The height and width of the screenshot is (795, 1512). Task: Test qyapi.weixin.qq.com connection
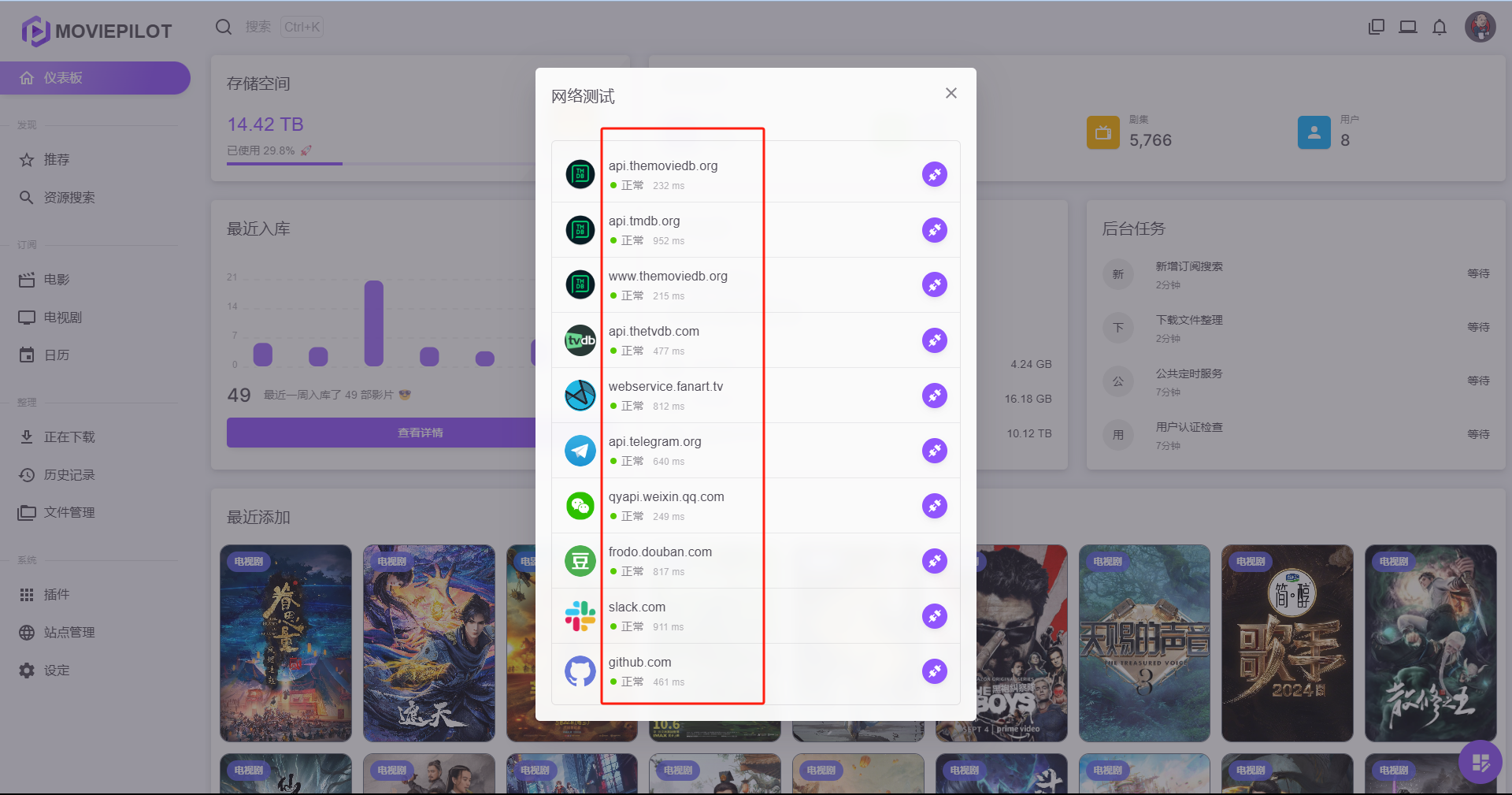point(934,506)
